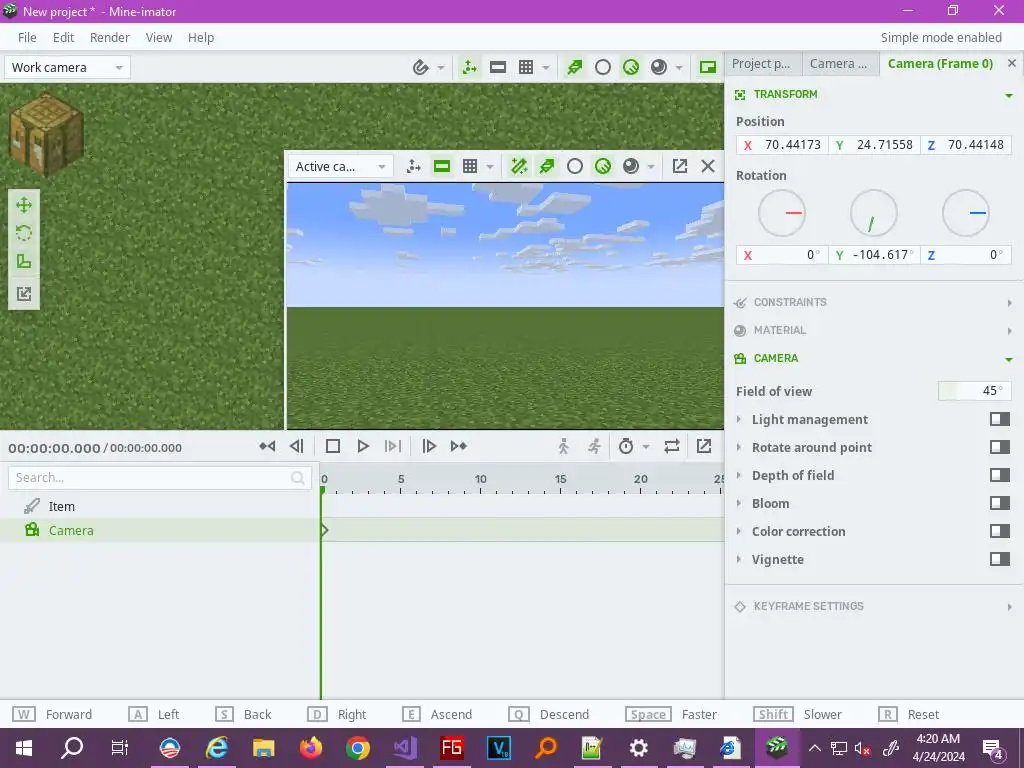Open Firefox from the taskbar

(x=311, y=747)
